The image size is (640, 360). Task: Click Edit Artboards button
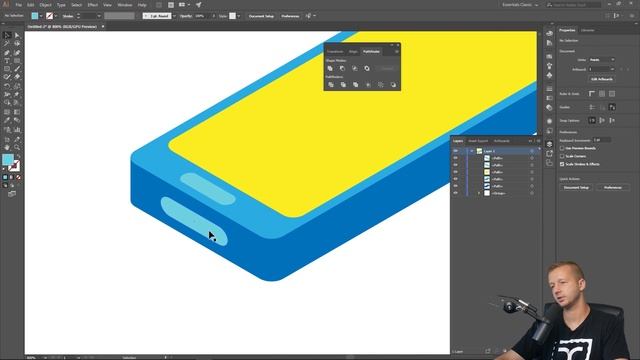pos(602,79)
